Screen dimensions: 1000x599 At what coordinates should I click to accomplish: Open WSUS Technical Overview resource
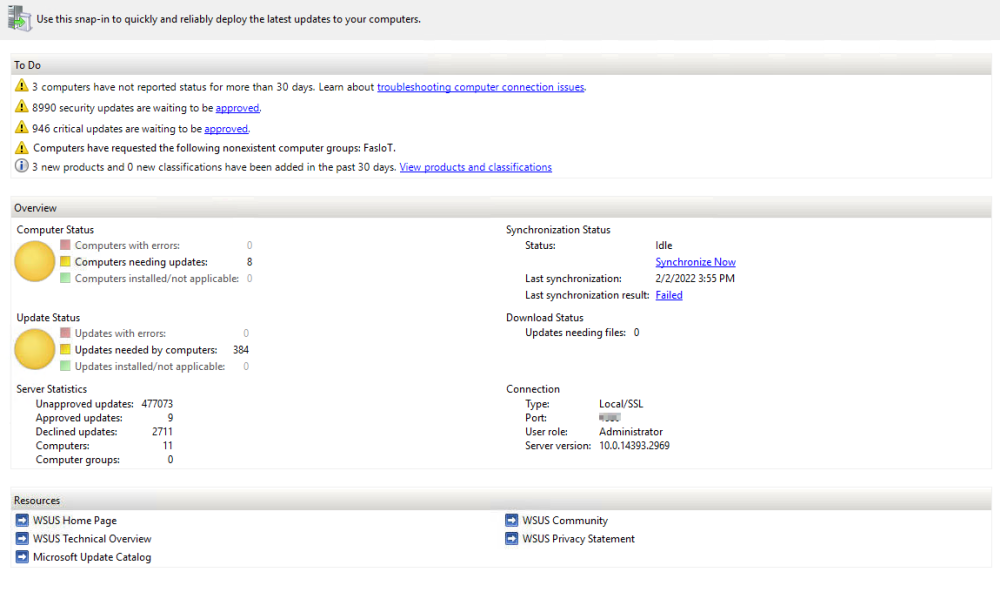[x=92, y=539]
